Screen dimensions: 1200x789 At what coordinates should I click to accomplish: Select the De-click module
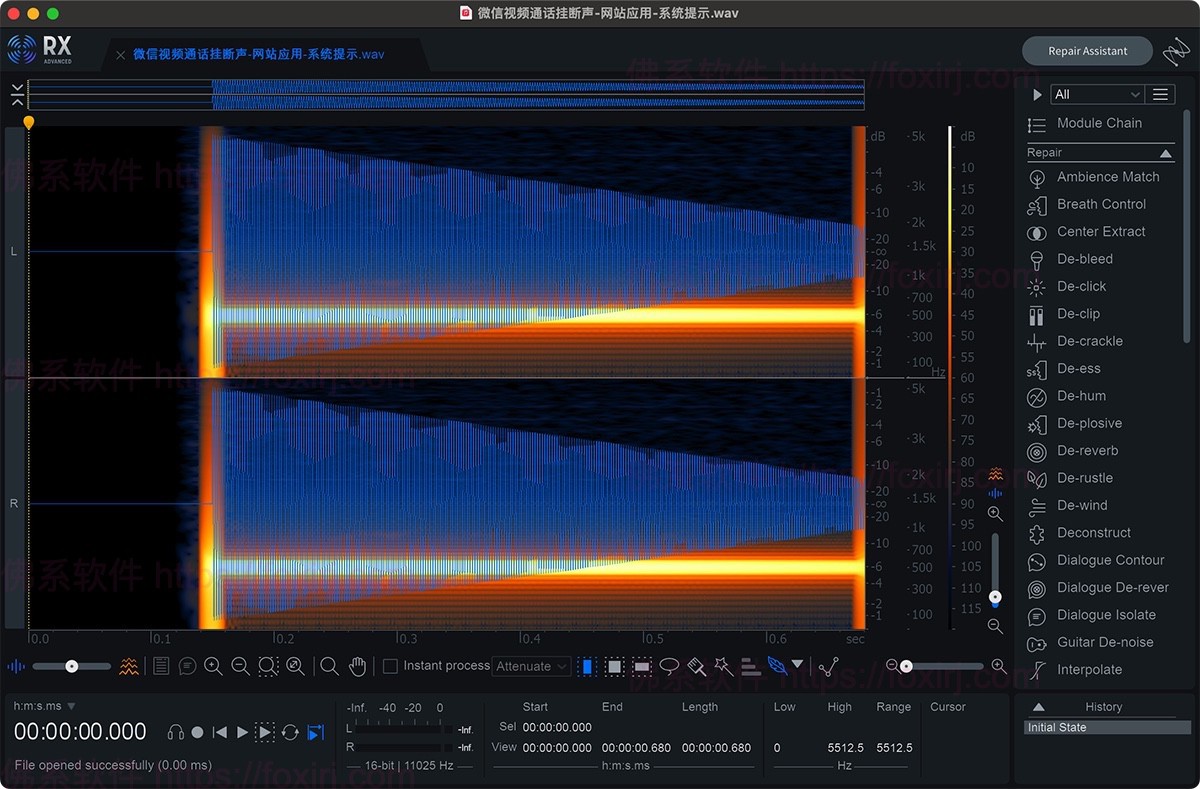click(x=1086, y=286)
